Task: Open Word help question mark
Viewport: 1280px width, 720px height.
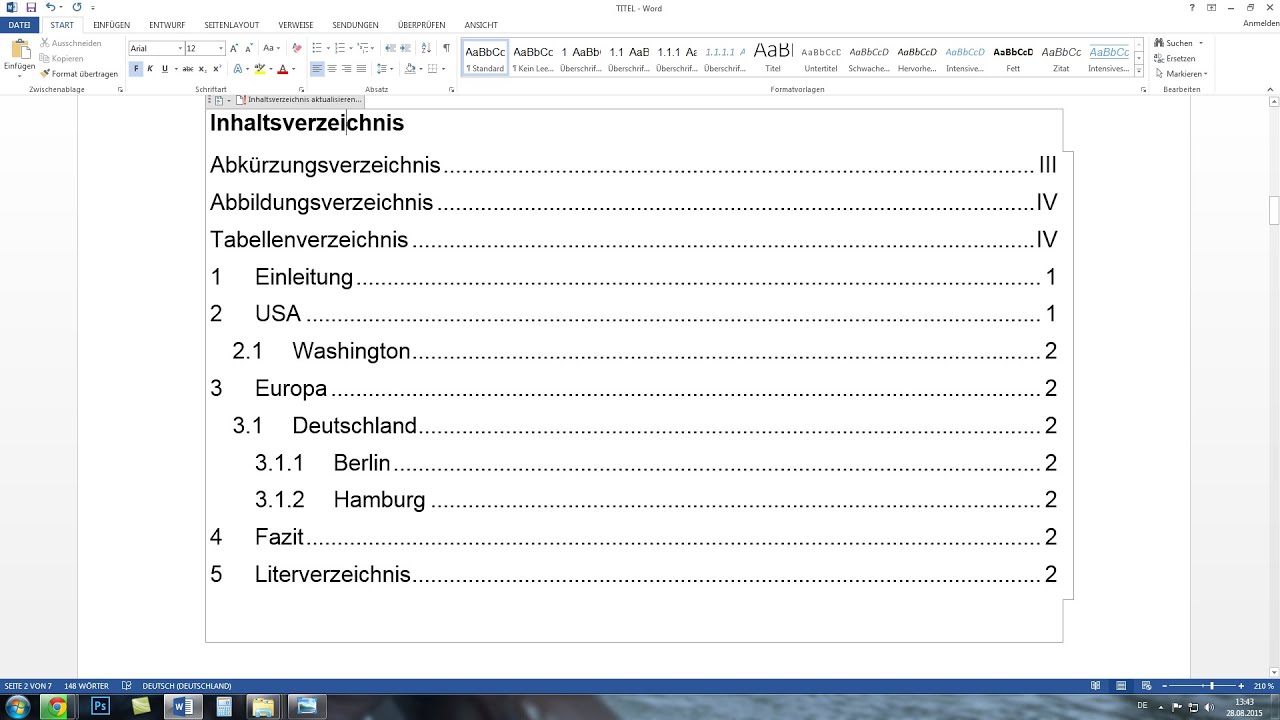Action: tap(1192, 7)
